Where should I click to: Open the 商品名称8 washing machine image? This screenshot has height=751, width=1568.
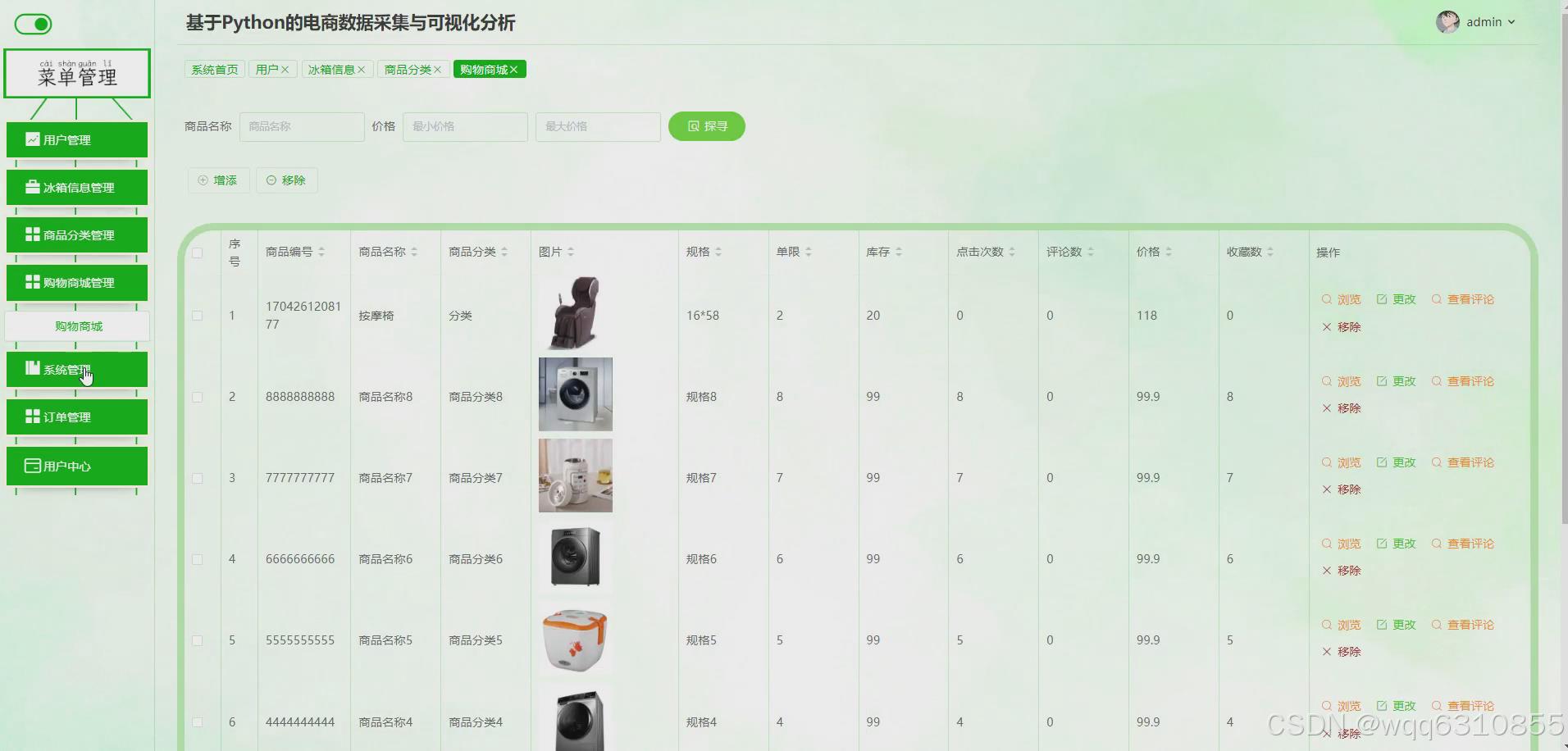(576, 394)
